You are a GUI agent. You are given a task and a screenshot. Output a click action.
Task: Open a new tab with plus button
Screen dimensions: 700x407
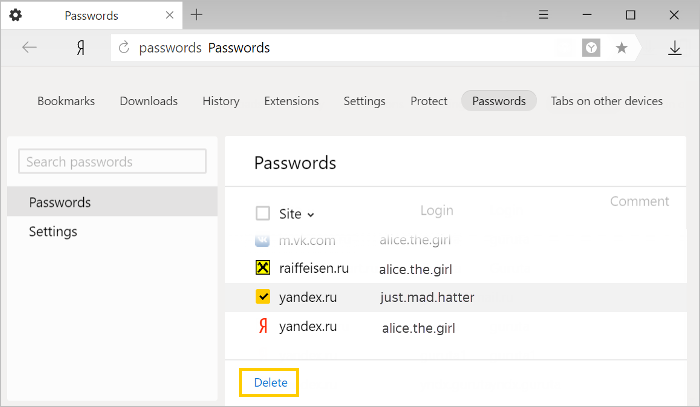tap(196, 15)
